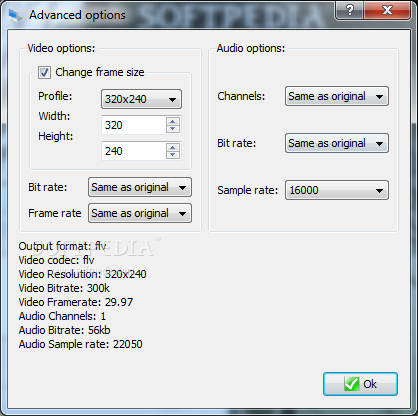This screenshot has height=416, width=418.
Task: Decrease Height with down spinner arrow
Action: [173, 155]
